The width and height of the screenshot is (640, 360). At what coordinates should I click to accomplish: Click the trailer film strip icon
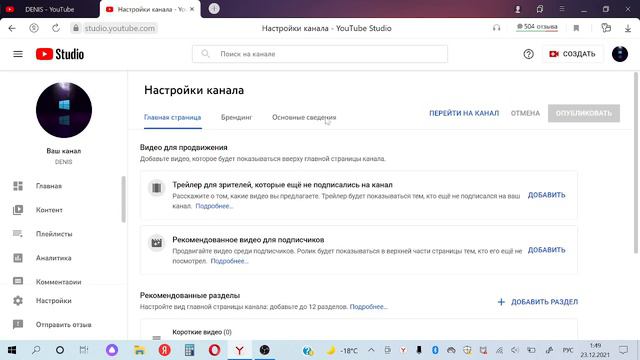point(156,188)
